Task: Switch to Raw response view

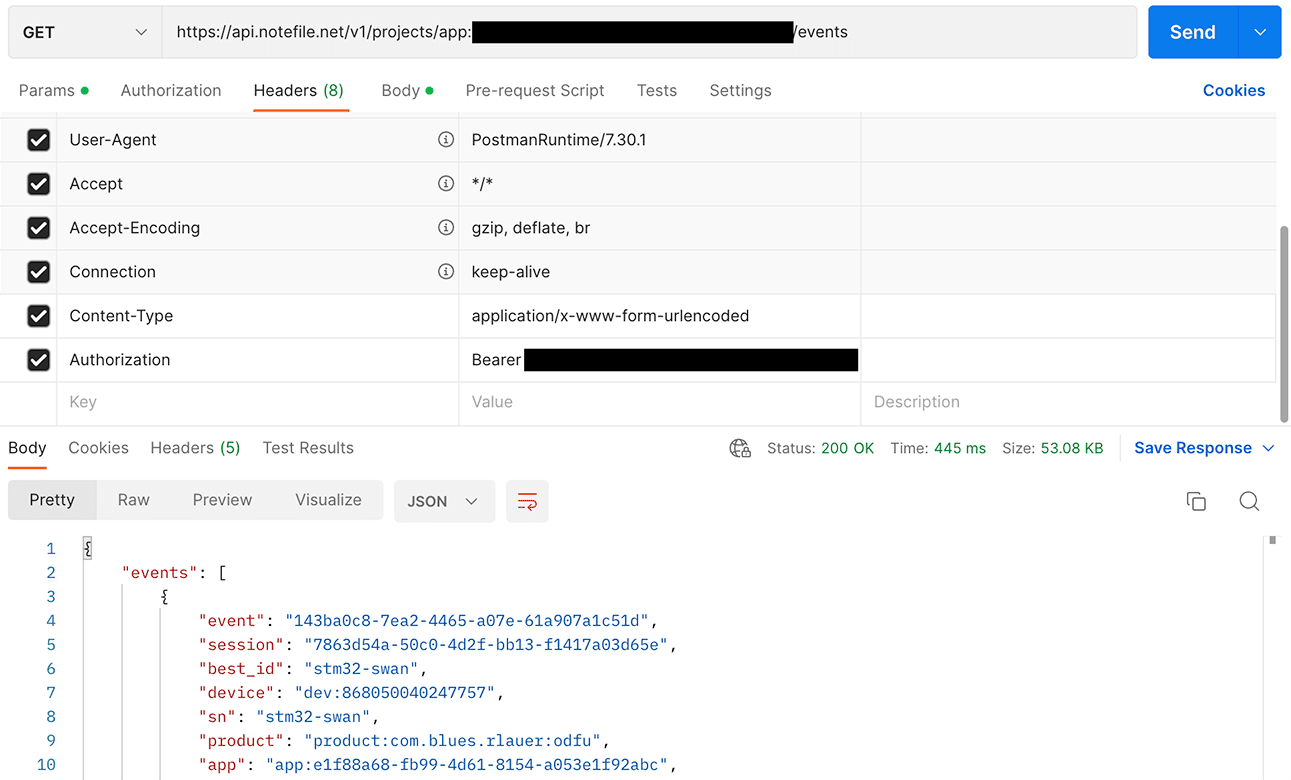Action: point(133,500)
